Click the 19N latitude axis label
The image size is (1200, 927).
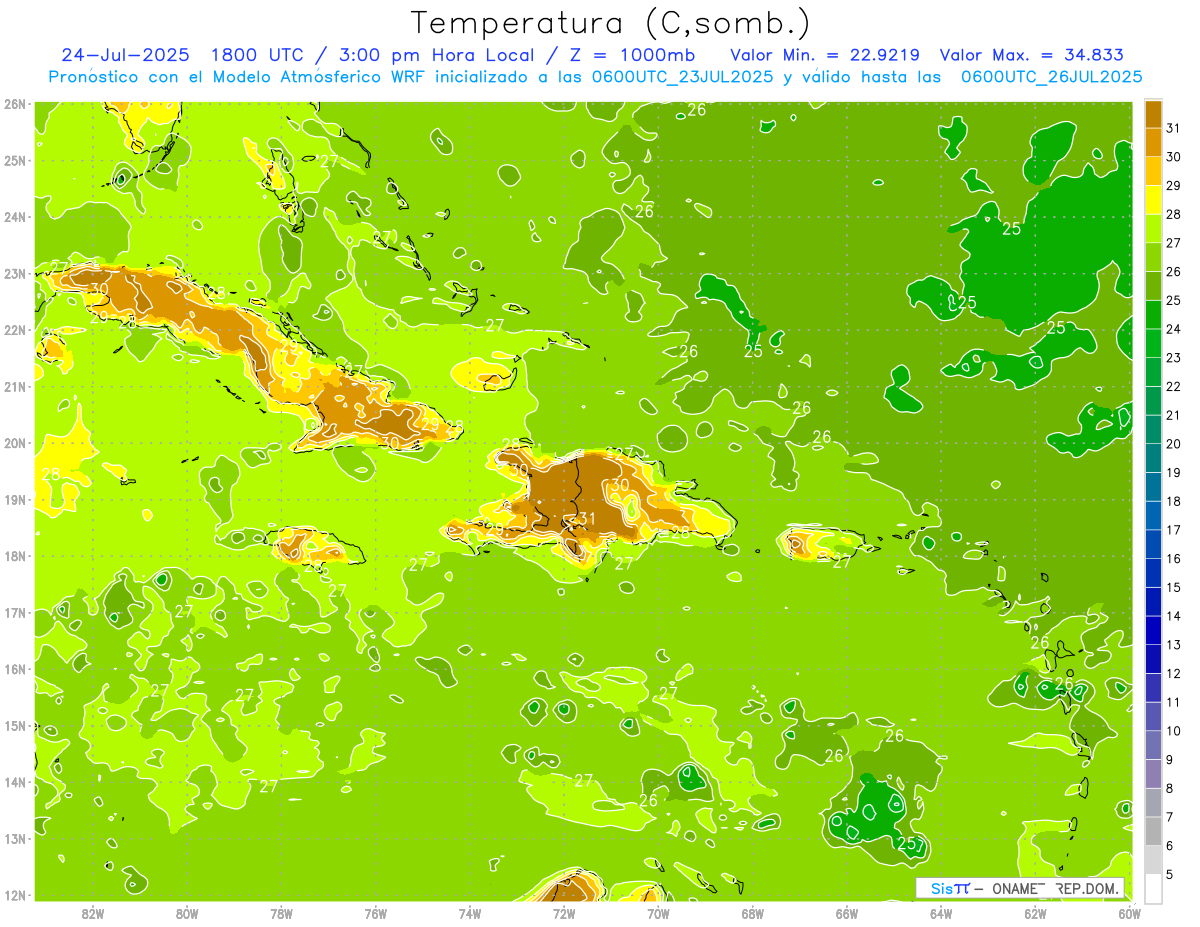(16, 500)
